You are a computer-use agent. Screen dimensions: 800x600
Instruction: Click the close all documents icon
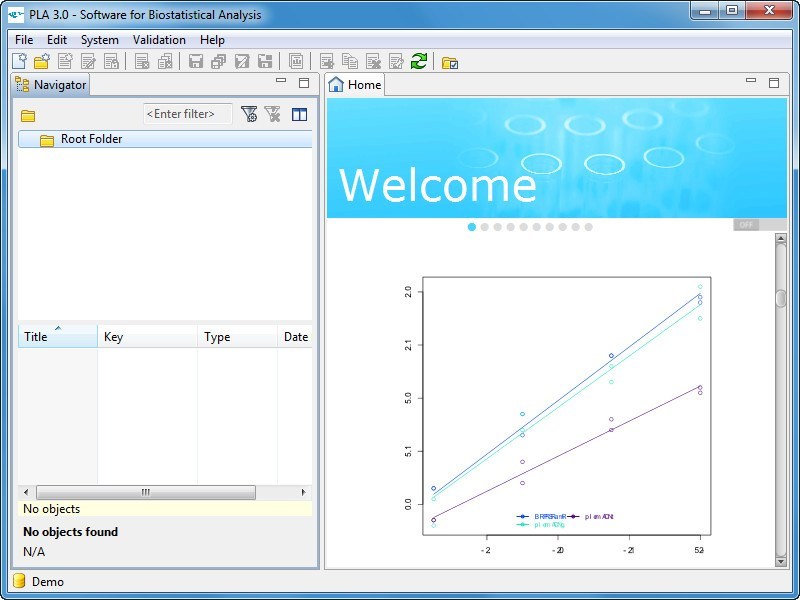(165, 61)
